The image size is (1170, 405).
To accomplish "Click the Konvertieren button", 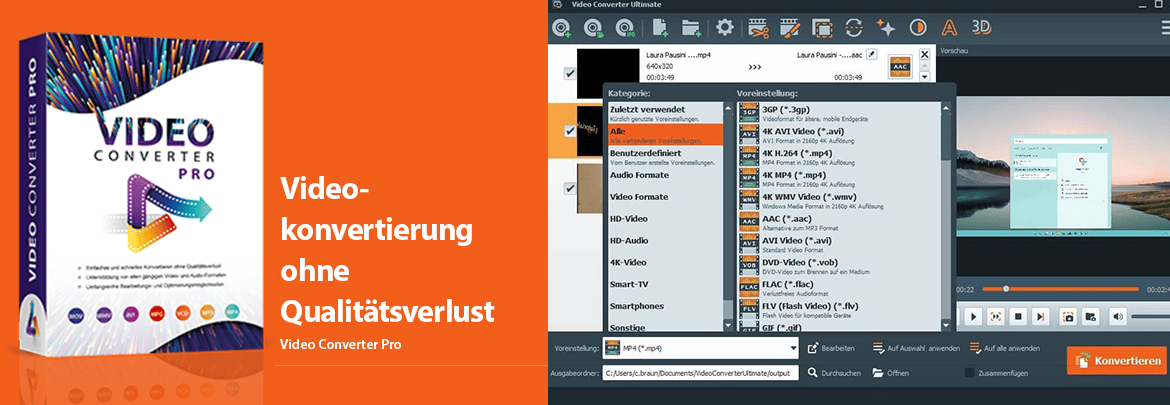I will pos(1117,361).
